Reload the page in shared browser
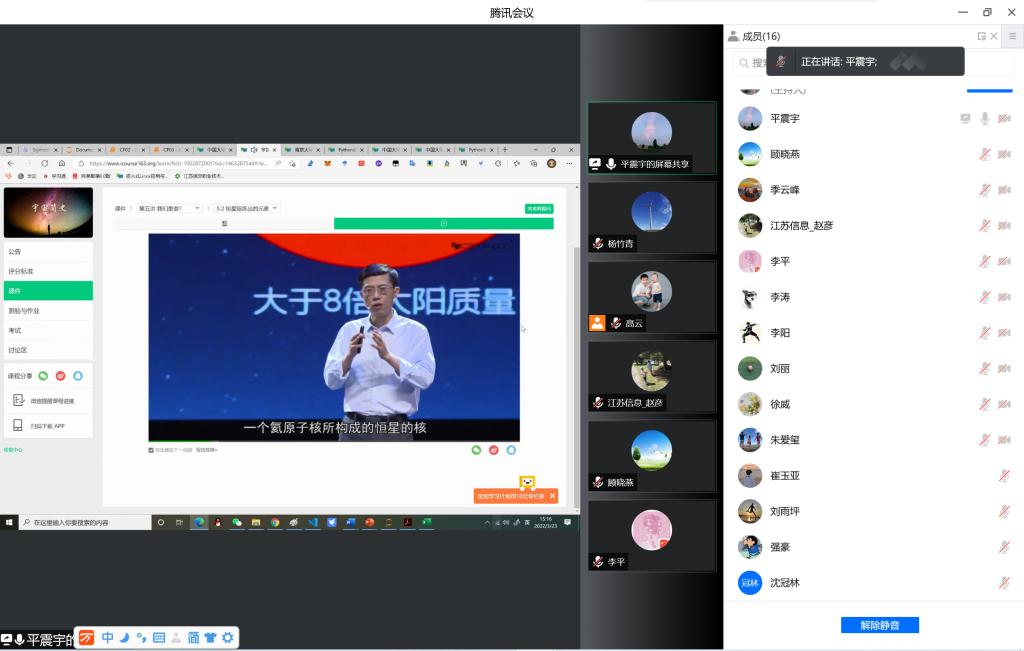The width and height of the screenshot is (1024, 651). (x=44, y=163)
